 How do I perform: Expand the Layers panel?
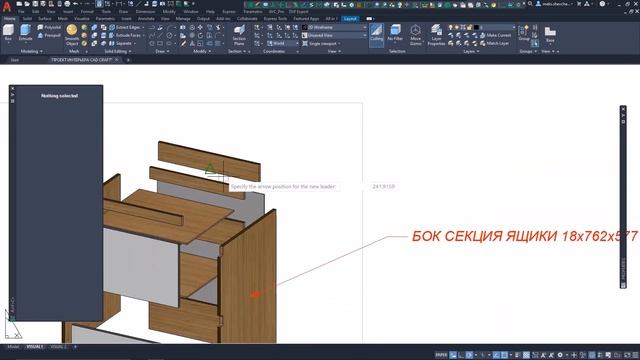(471, 51)
